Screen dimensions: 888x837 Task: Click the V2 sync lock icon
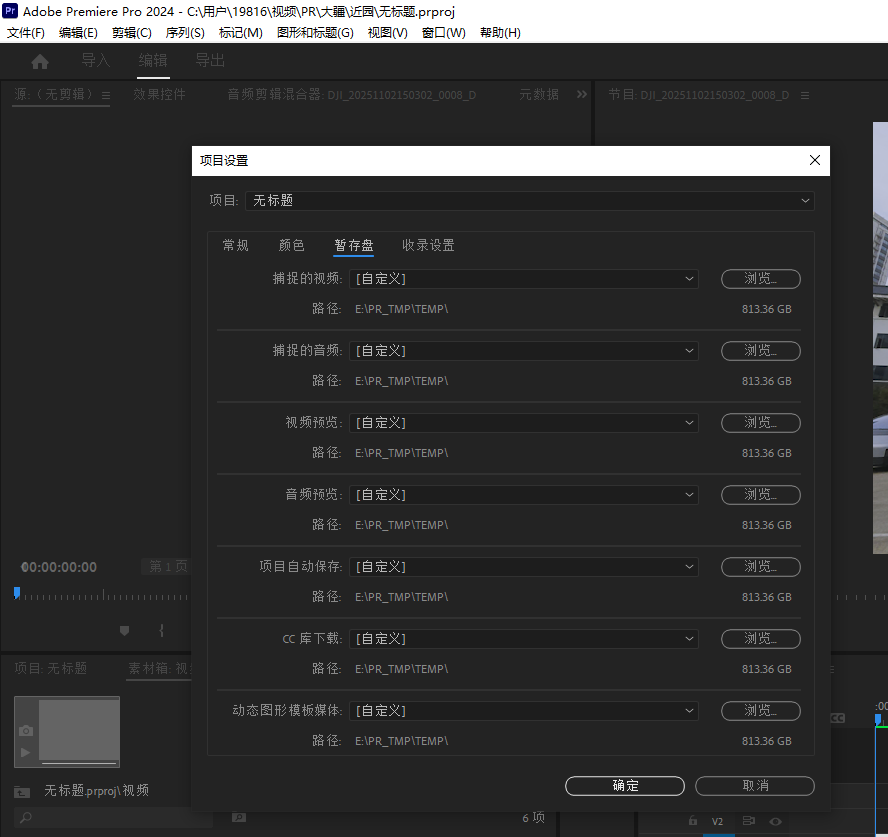[x=748, y=821]
